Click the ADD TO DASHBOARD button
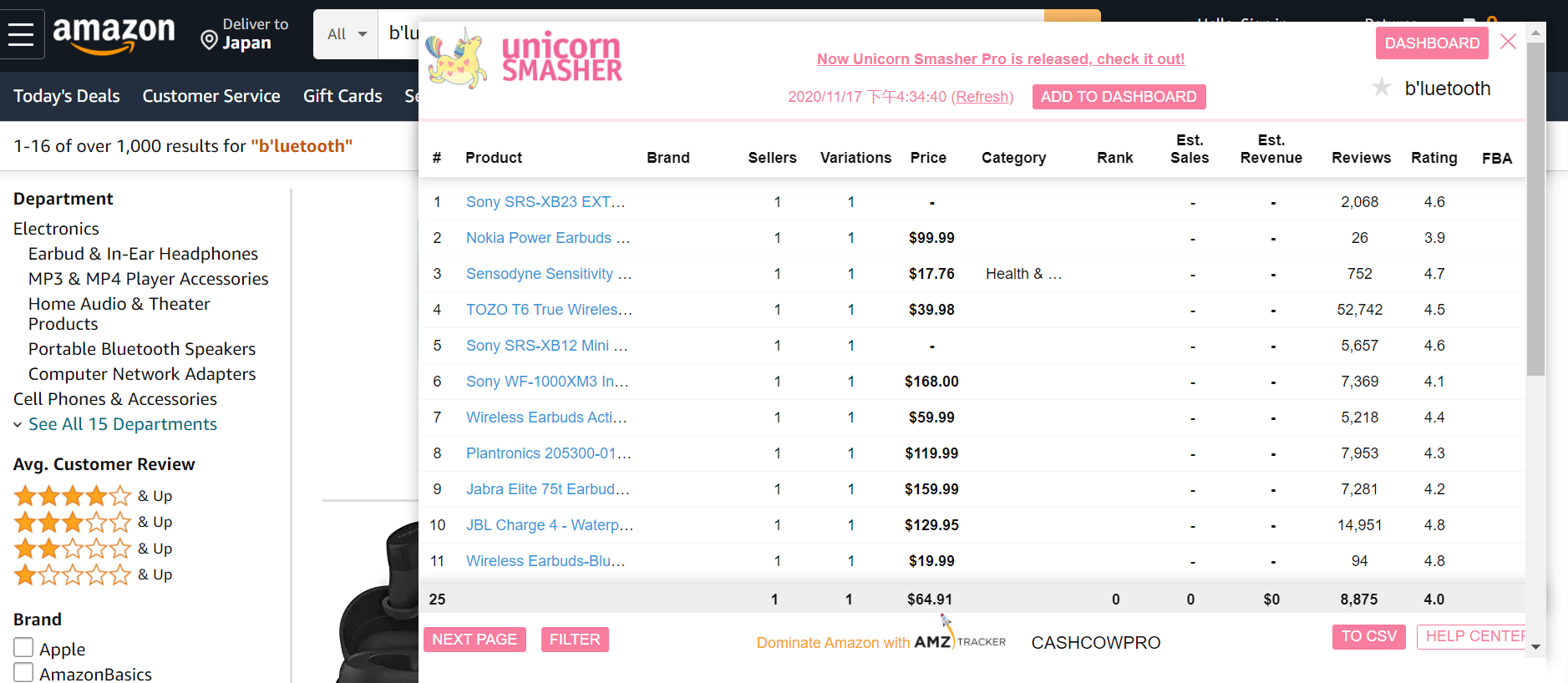Screen dimensions: 1568x683 tap(1119, 97)
